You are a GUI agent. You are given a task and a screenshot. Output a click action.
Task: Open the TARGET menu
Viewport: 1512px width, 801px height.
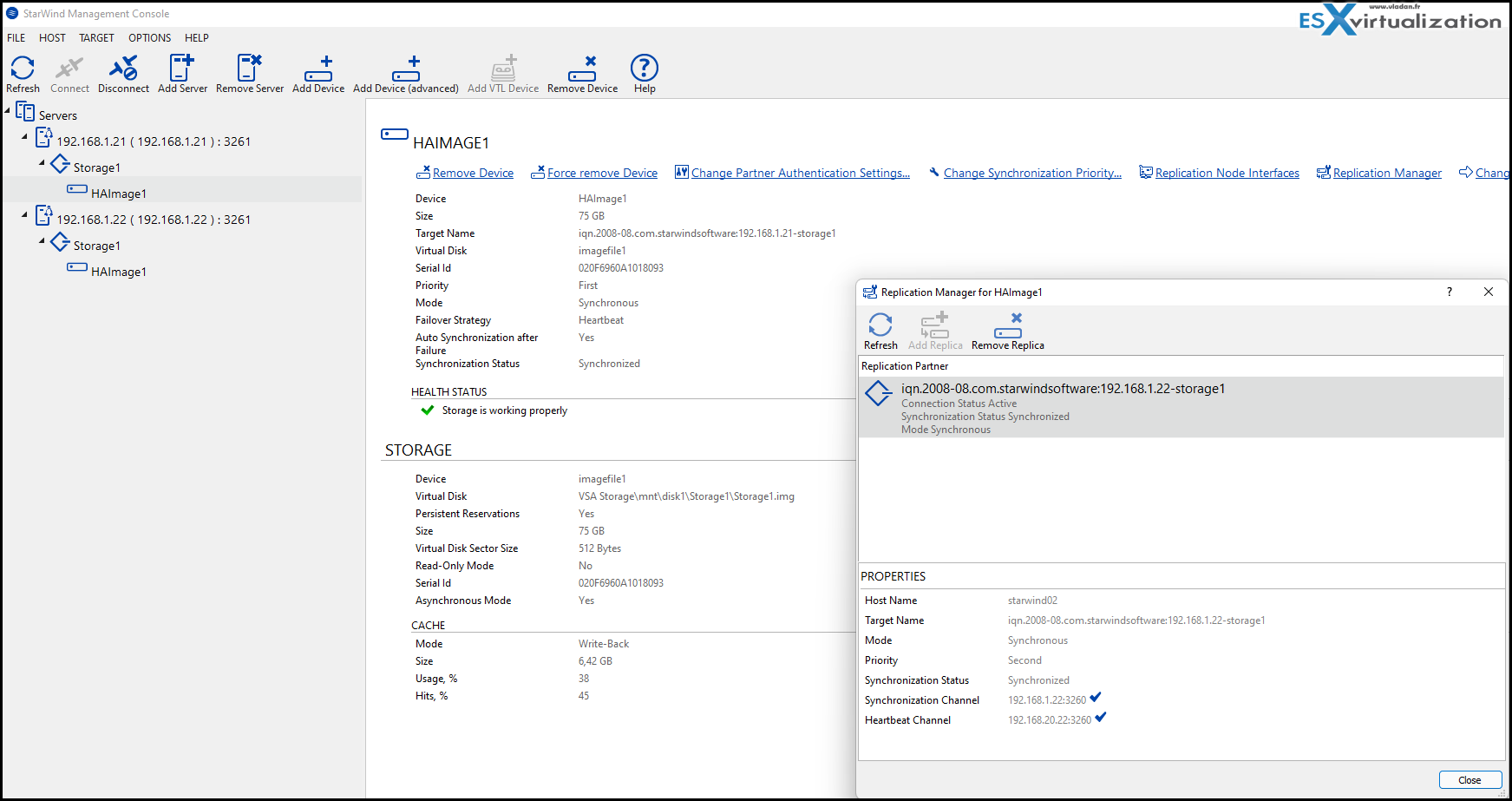(96, 38)
